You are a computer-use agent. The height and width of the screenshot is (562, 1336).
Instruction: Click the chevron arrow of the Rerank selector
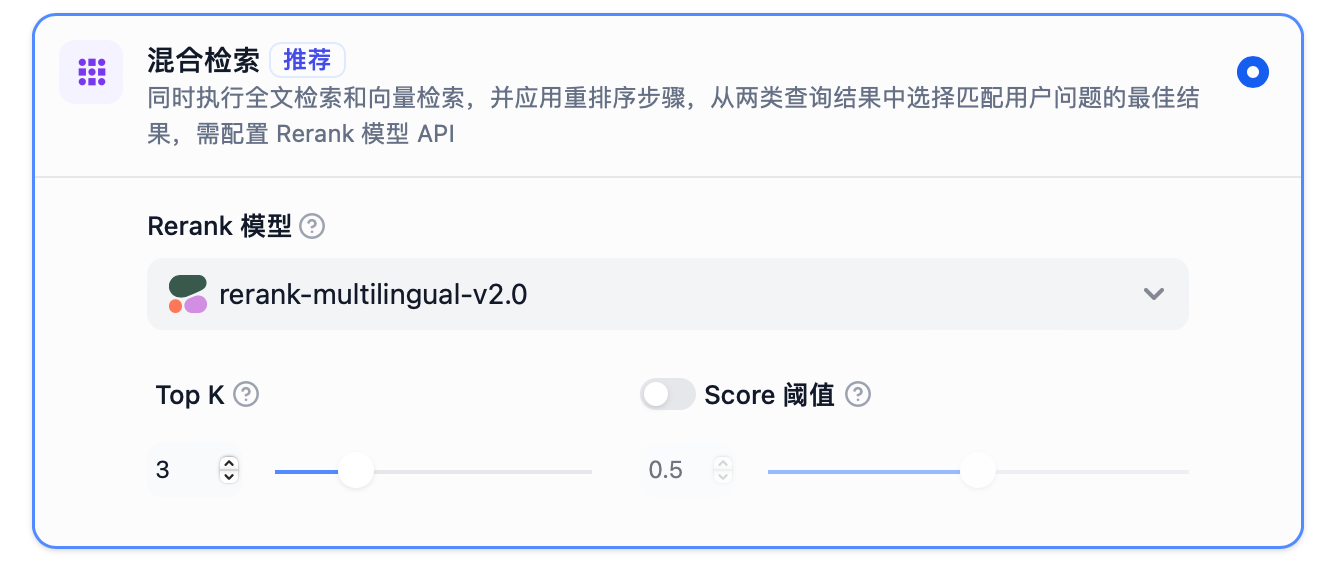1154,294
